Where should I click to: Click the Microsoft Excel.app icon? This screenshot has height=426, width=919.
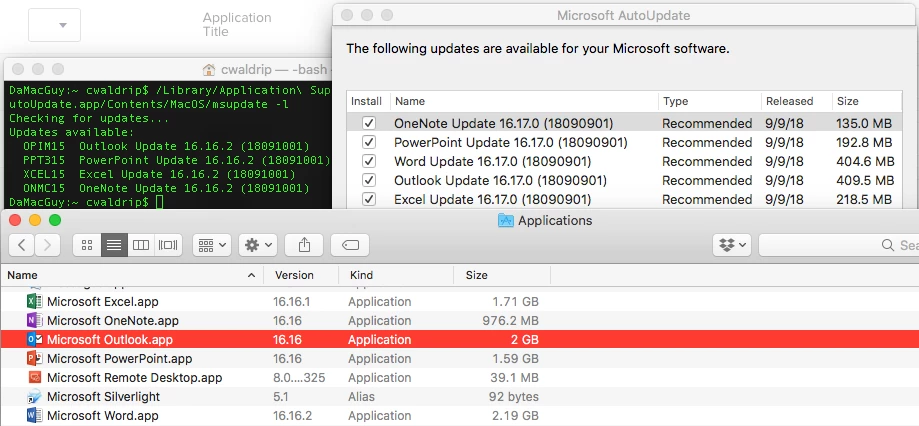click(35, 302)
